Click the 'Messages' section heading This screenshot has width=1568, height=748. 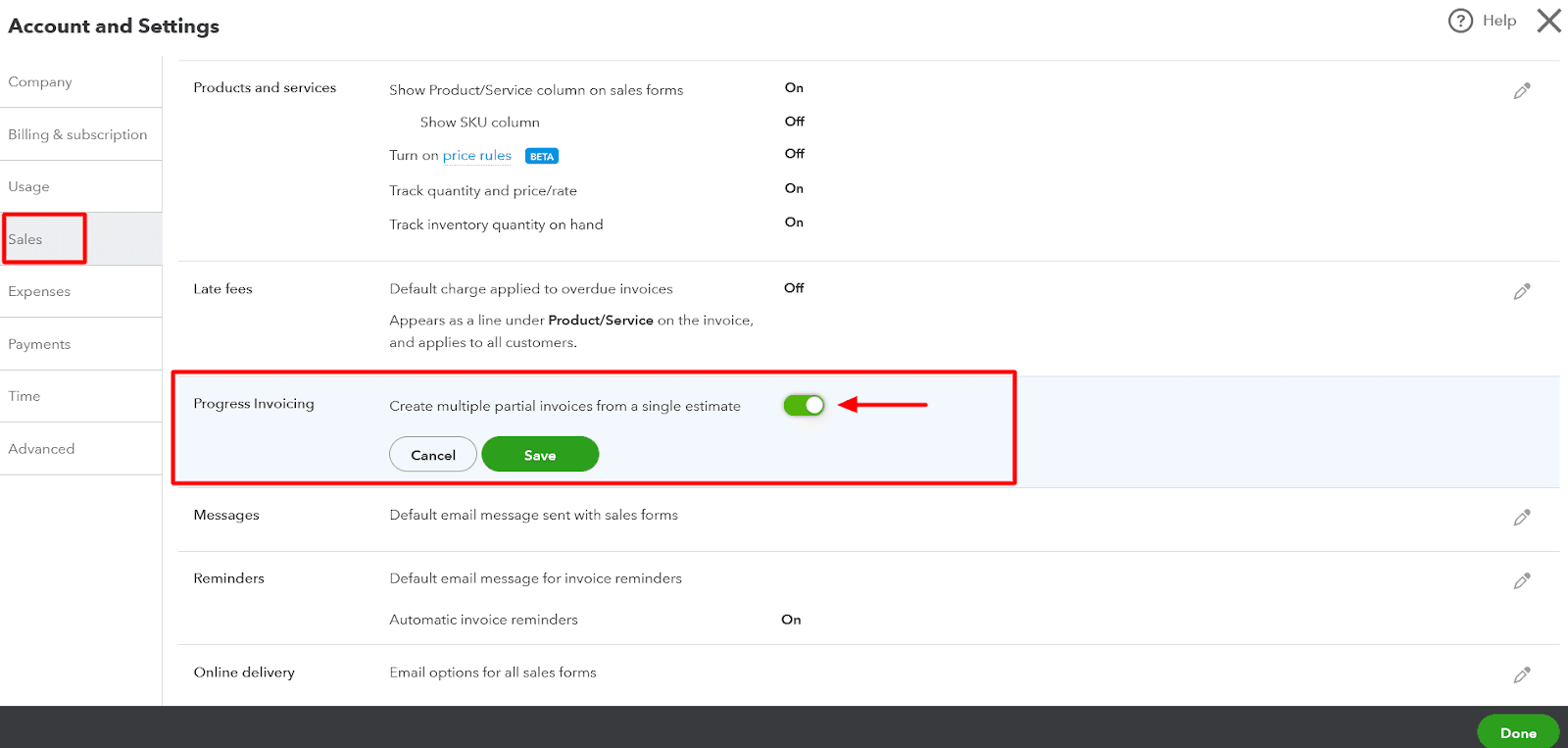coord(226,516)
